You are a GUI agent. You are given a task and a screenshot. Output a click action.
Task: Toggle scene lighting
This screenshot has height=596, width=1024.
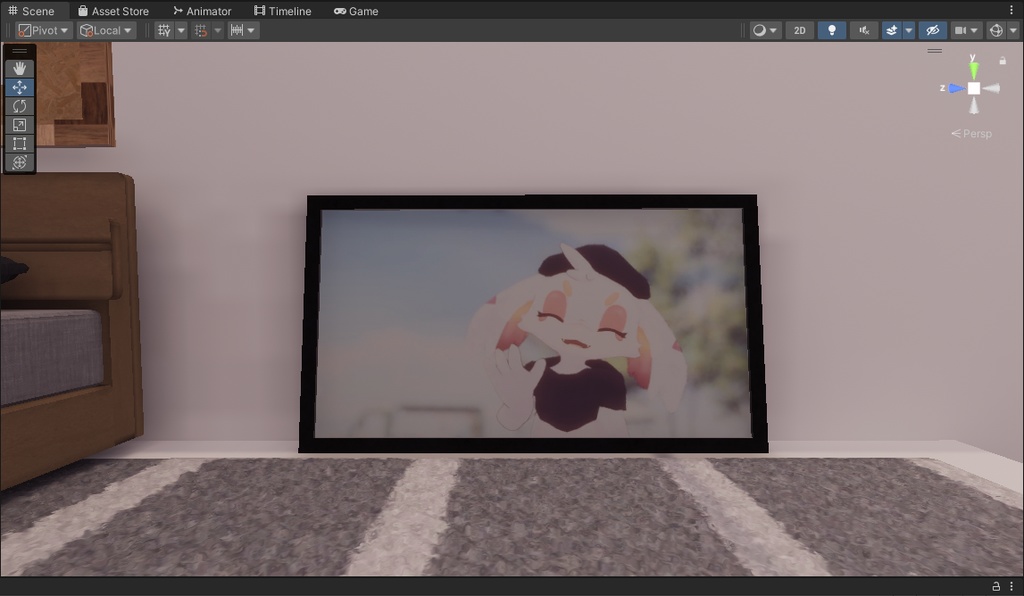coord(832,30)
